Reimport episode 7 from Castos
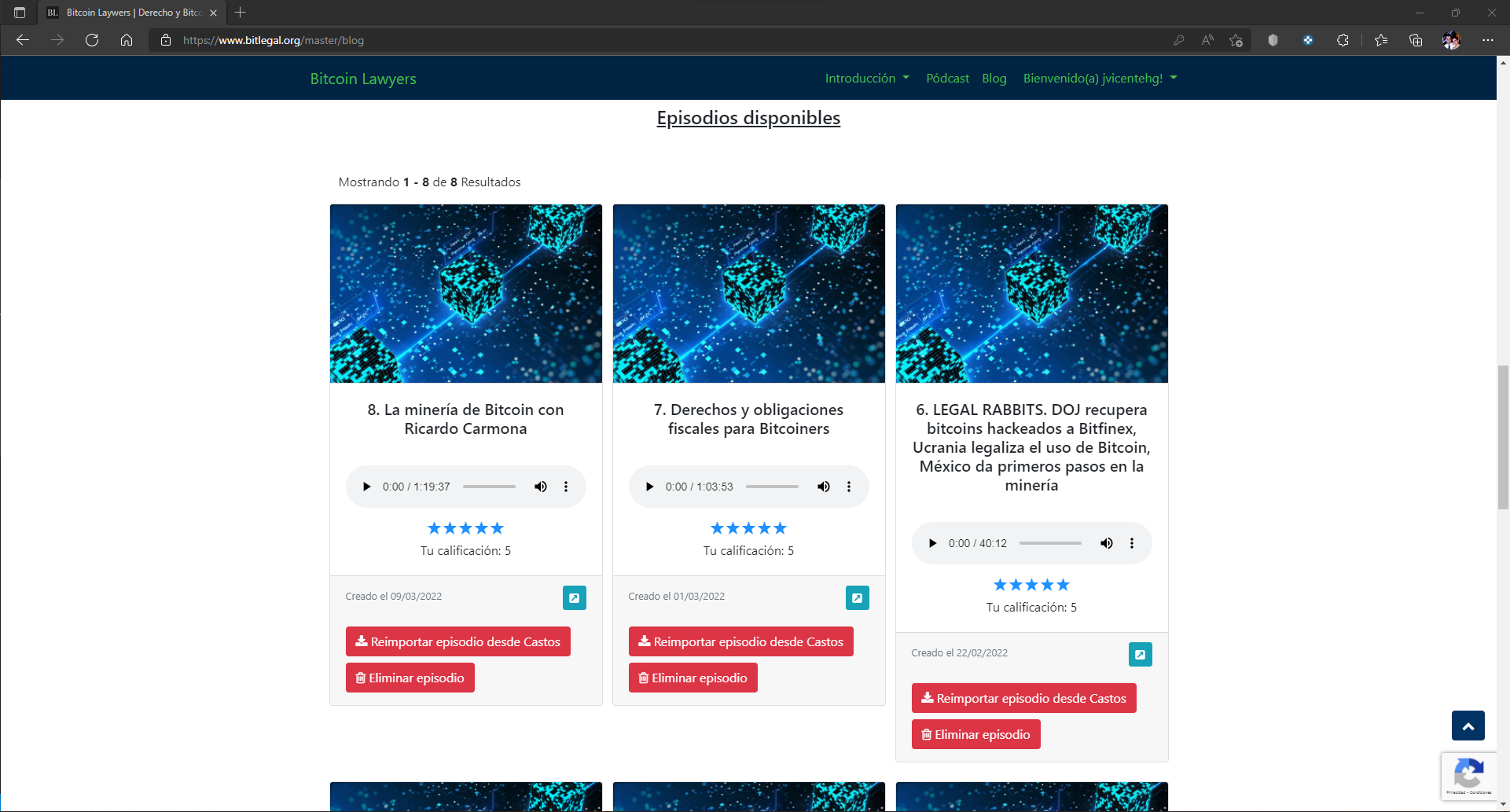The height and width of the screenshot is (812, 1510). point(741,641)
